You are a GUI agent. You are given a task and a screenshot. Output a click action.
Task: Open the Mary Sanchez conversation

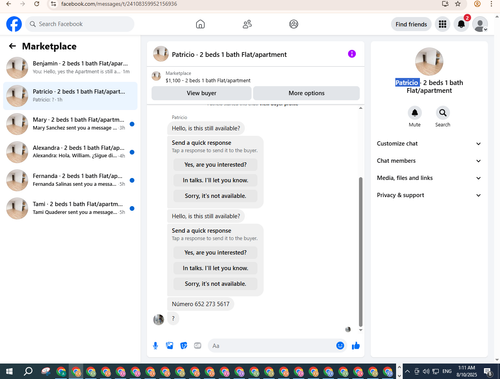pos(70,124)
